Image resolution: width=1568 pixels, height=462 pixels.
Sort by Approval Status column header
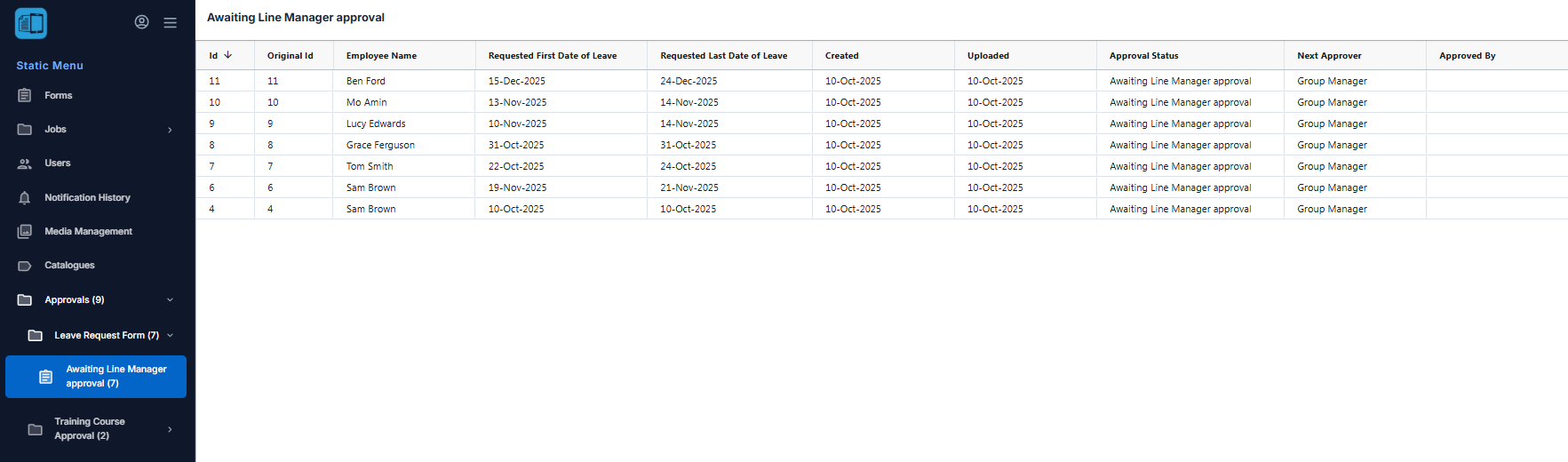tap(1143, 56)
